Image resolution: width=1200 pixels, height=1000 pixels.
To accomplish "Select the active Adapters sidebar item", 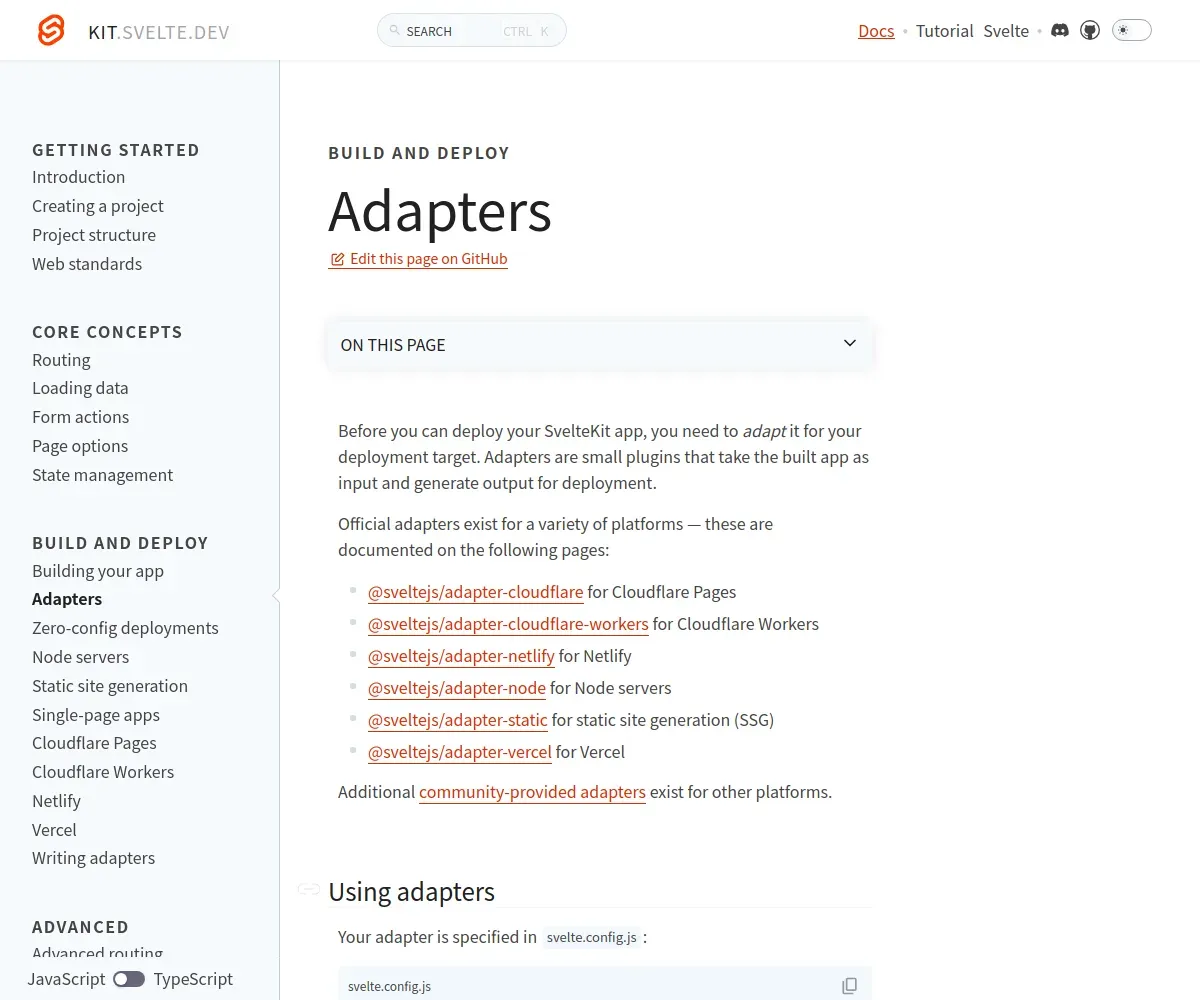I will tap(67, 599).
